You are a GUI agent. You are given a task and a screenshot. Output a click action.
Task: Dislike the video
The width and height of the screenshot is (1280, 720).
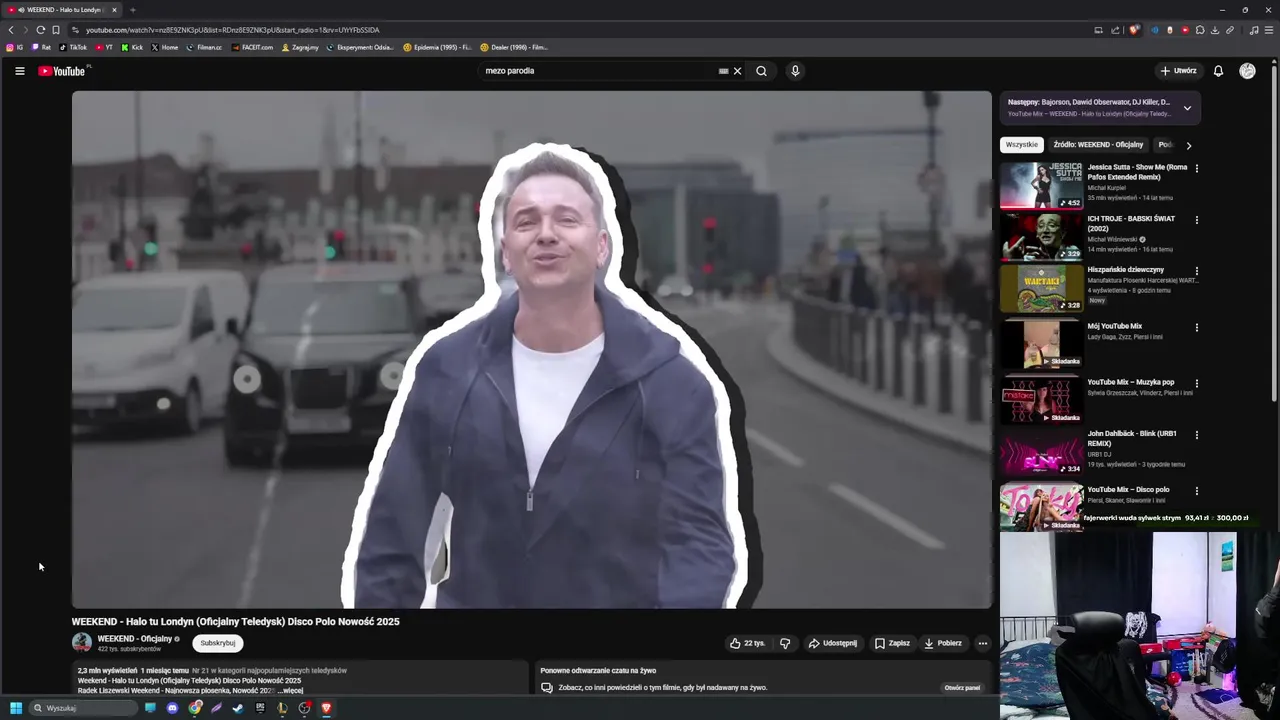(x=785, y=643)
